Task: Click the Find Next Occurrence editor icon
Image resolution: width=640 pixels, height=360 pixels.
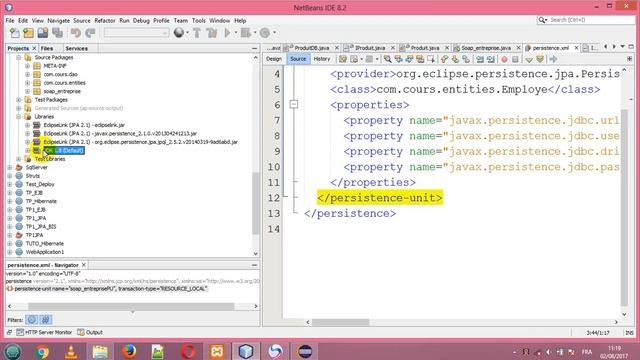Action: [x=409, y=59]
